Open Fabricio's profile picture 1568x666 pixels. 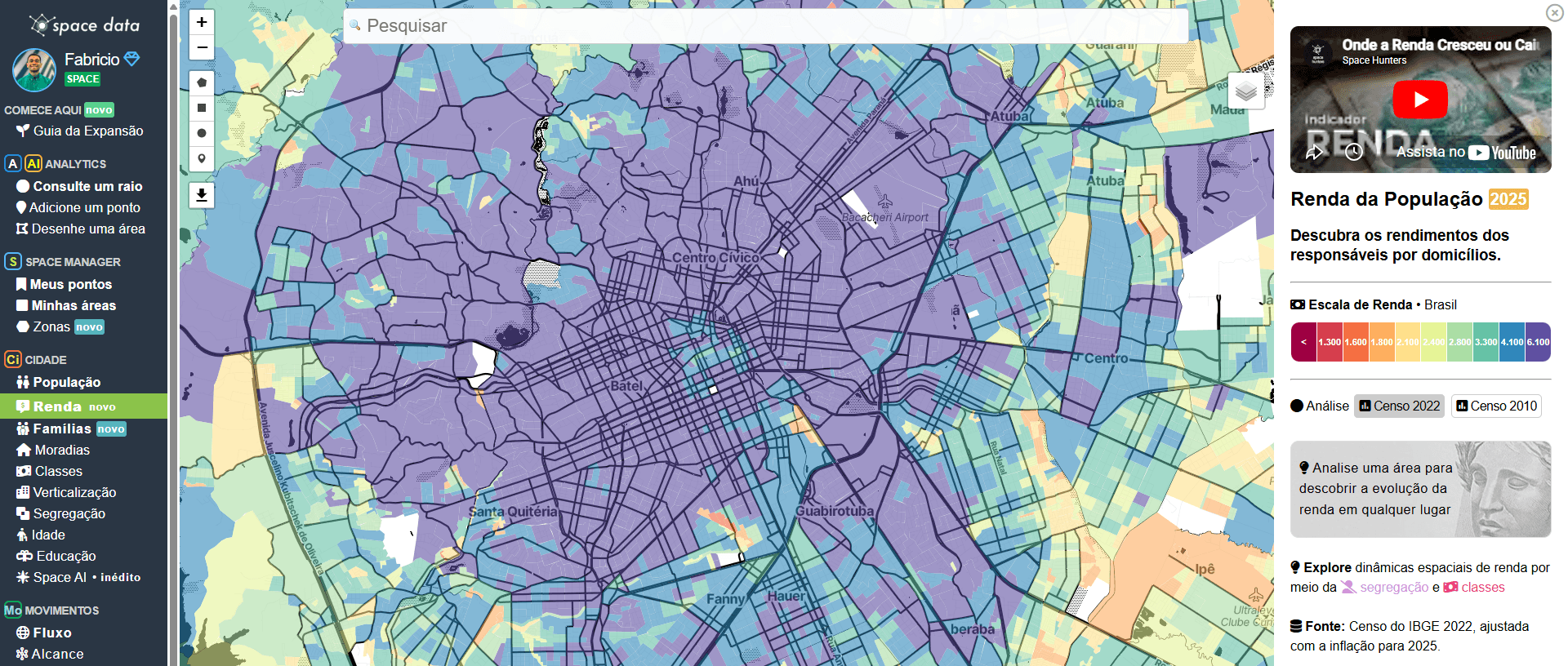click(34, 69)
